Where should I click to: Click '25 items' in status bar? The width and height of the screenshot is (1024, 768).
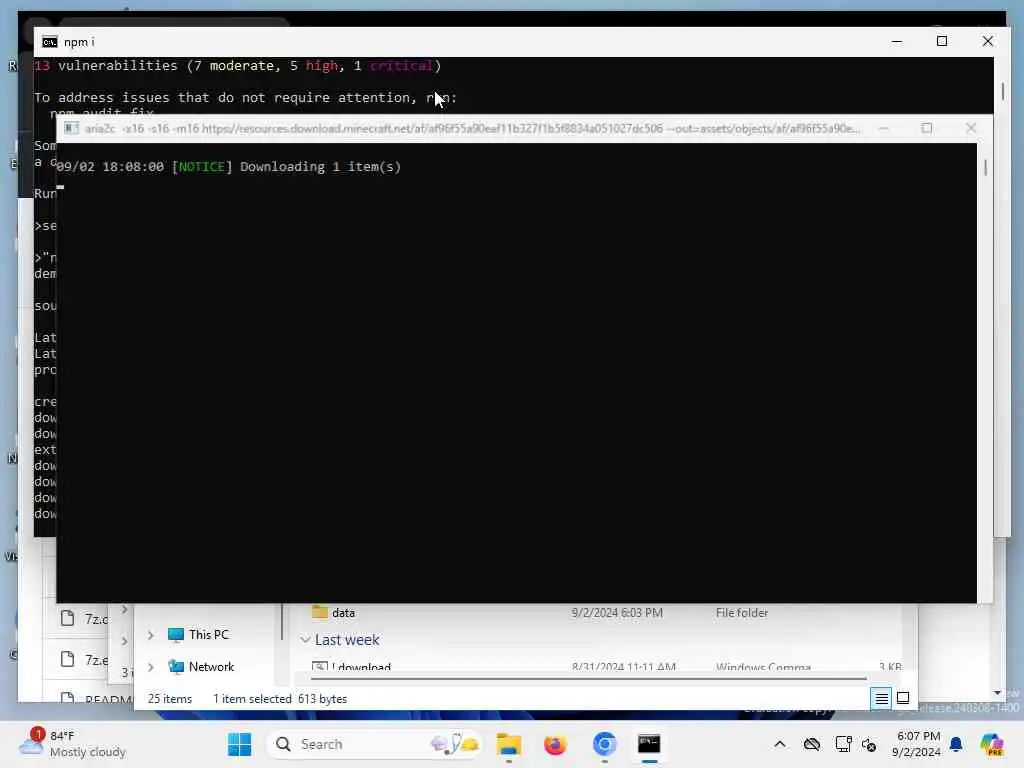tap(170, 699)
